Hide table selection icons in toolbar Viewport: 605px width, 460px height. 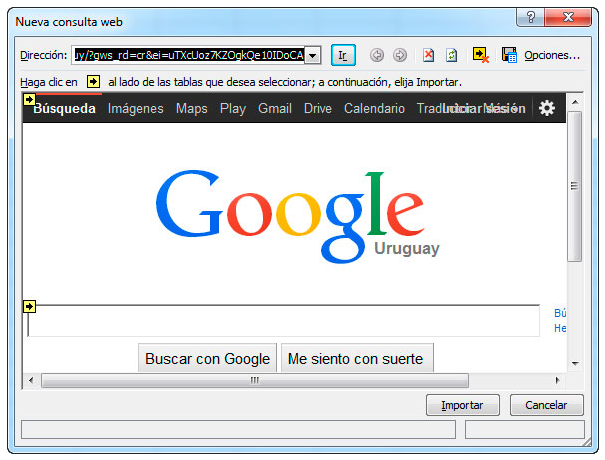tap(481, 55)
